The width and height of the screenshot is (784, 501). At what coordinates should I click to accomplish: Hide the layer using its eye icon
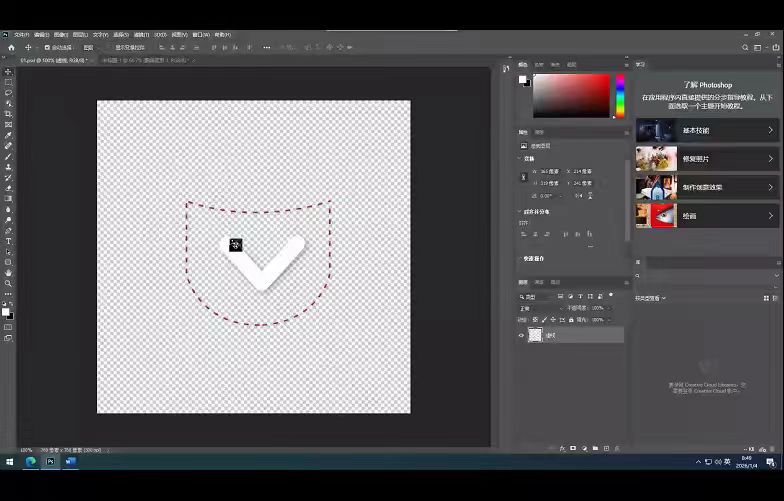tap(521, 336)
